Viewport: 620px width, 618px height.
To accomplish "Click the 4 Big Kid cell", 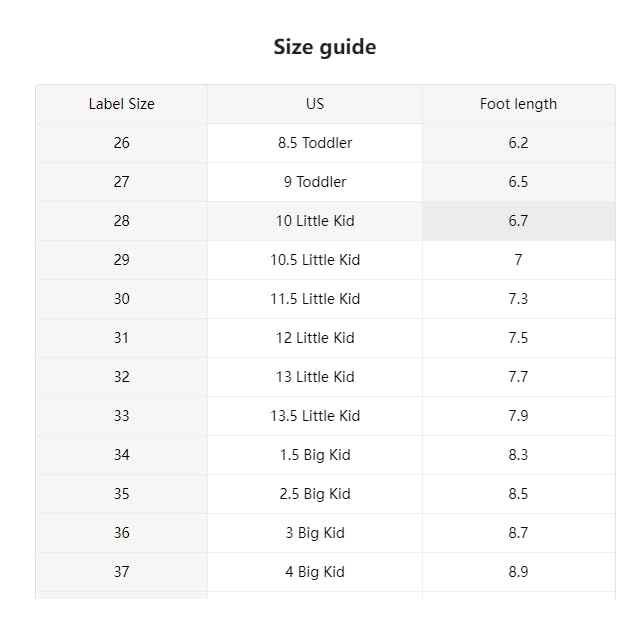I will coord(315,572).
